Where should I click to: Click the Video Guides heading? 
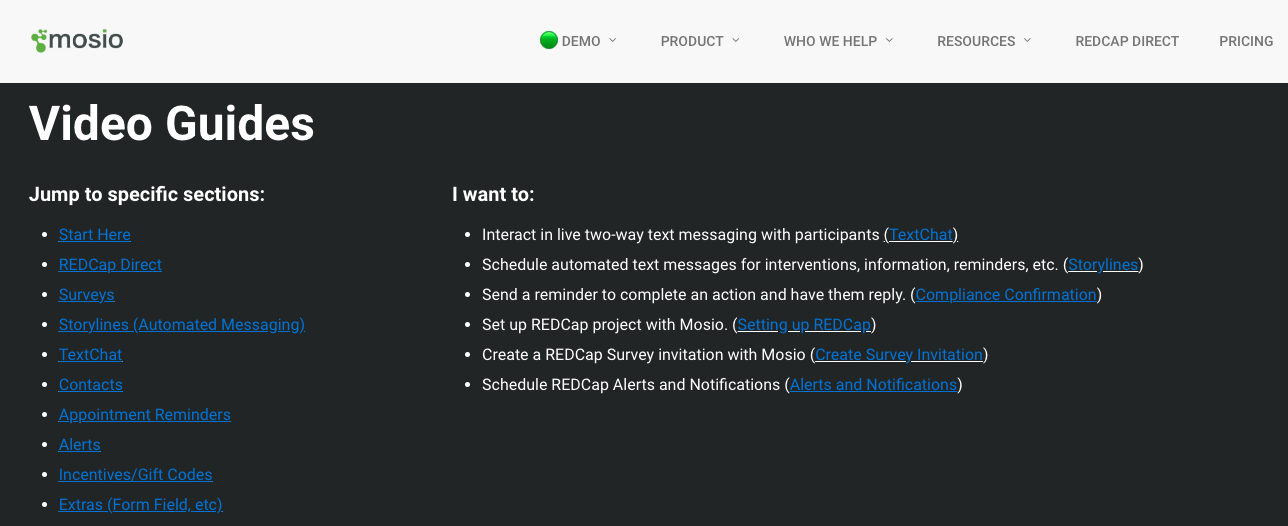pos(172,124)
